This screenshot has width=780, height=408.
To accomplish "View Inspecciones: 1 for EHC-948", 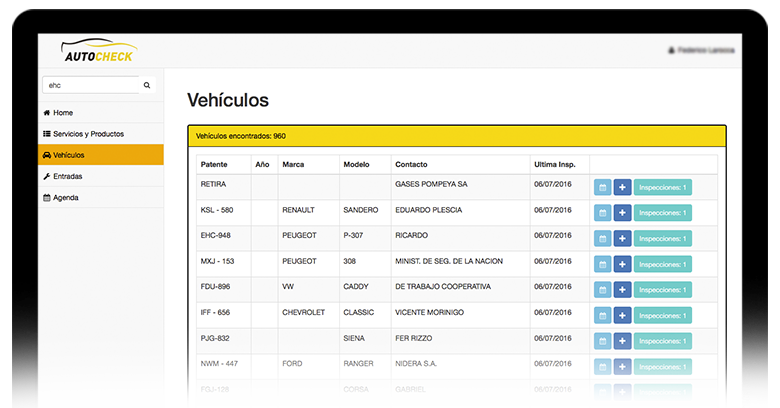I will [x=662, y=238].
